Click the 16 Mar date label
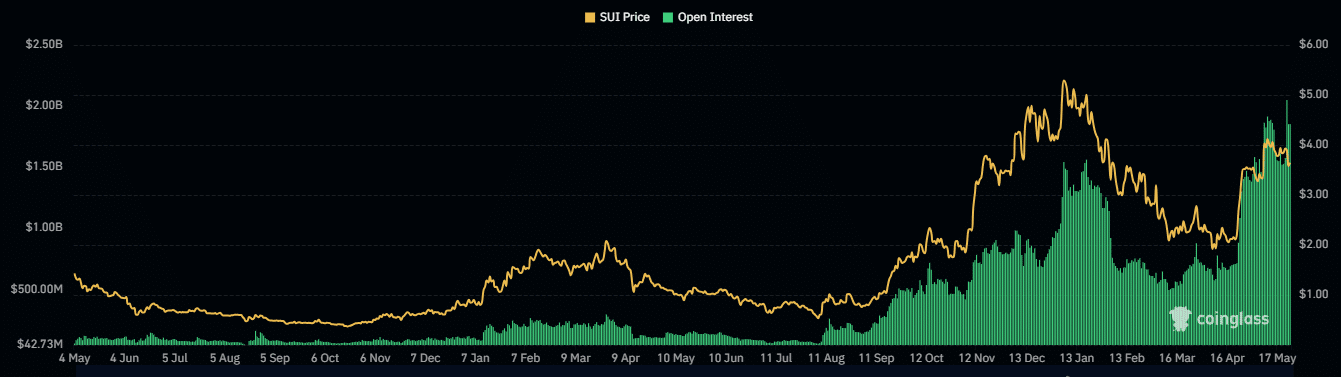1341x377 pixels. [1176, 357]
